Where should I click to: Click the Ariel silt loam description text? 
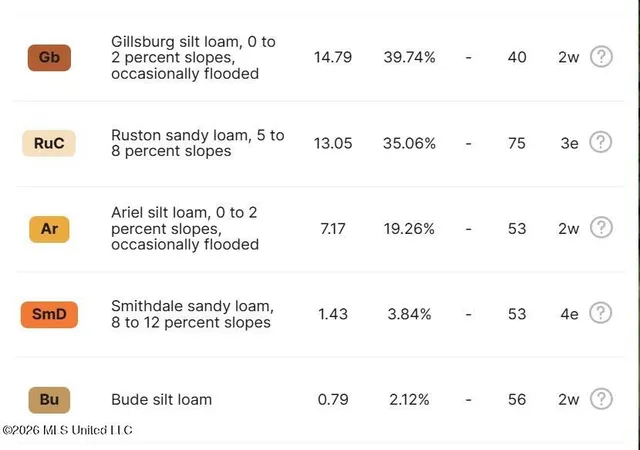[185, 228]
